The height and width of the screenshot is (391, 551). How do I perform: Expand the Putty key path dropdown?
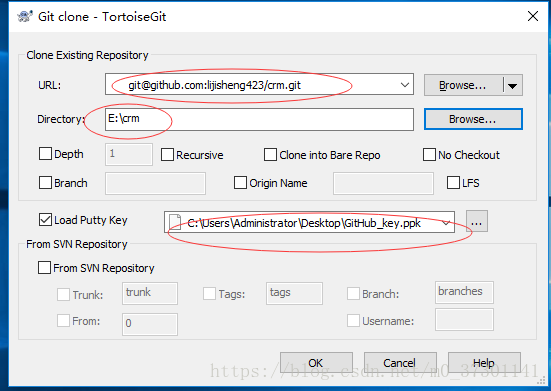pyautogui.click(x=446, y=222)
